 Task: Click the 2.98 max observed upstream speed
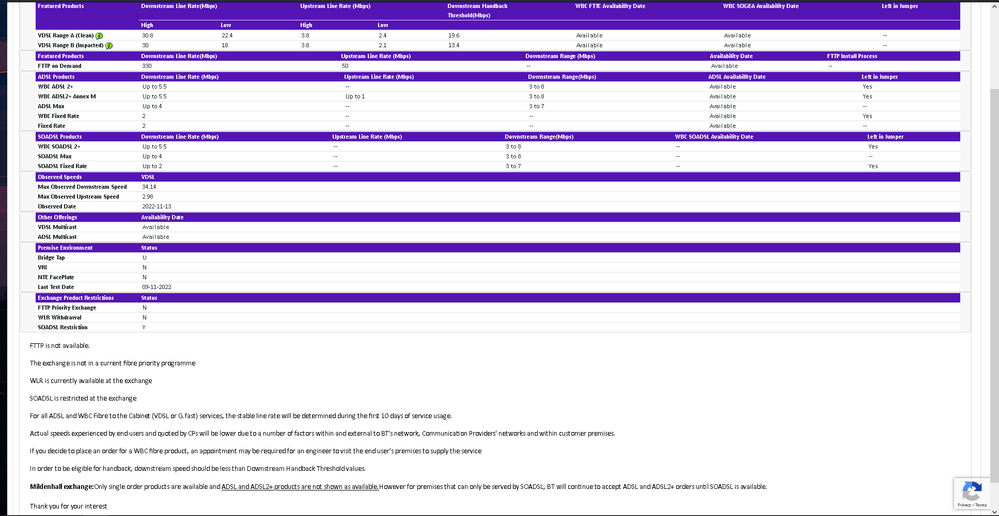tap(148, 197)
